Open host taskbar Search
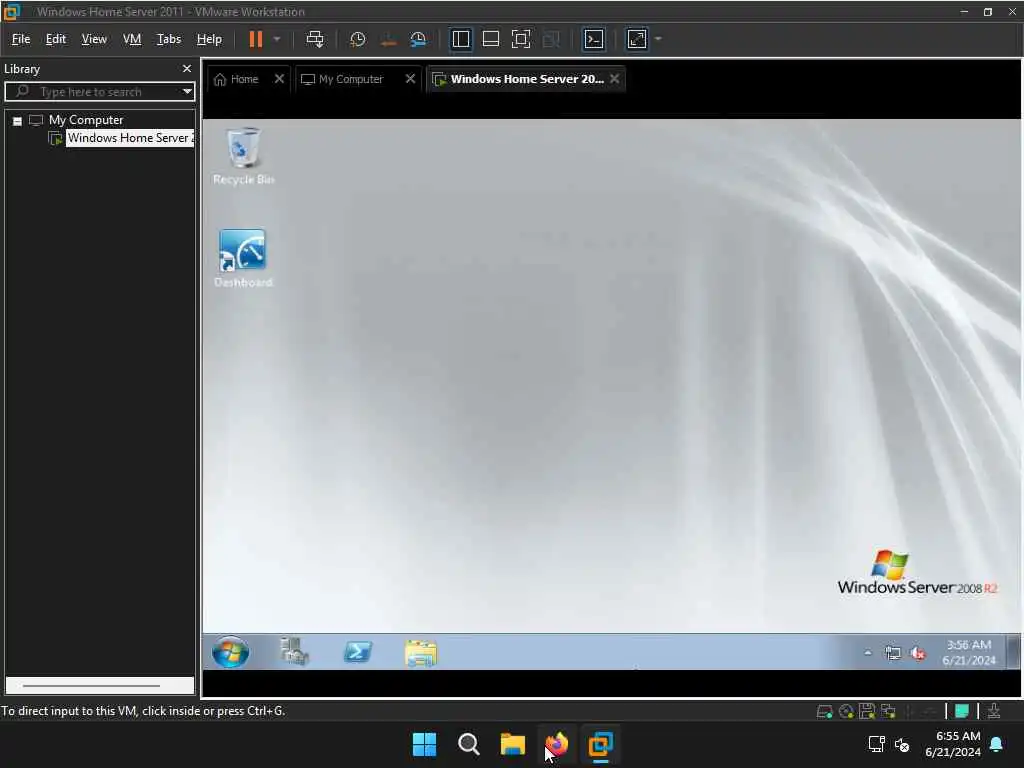Screen dimensions: 1024x768 (469, 744)
